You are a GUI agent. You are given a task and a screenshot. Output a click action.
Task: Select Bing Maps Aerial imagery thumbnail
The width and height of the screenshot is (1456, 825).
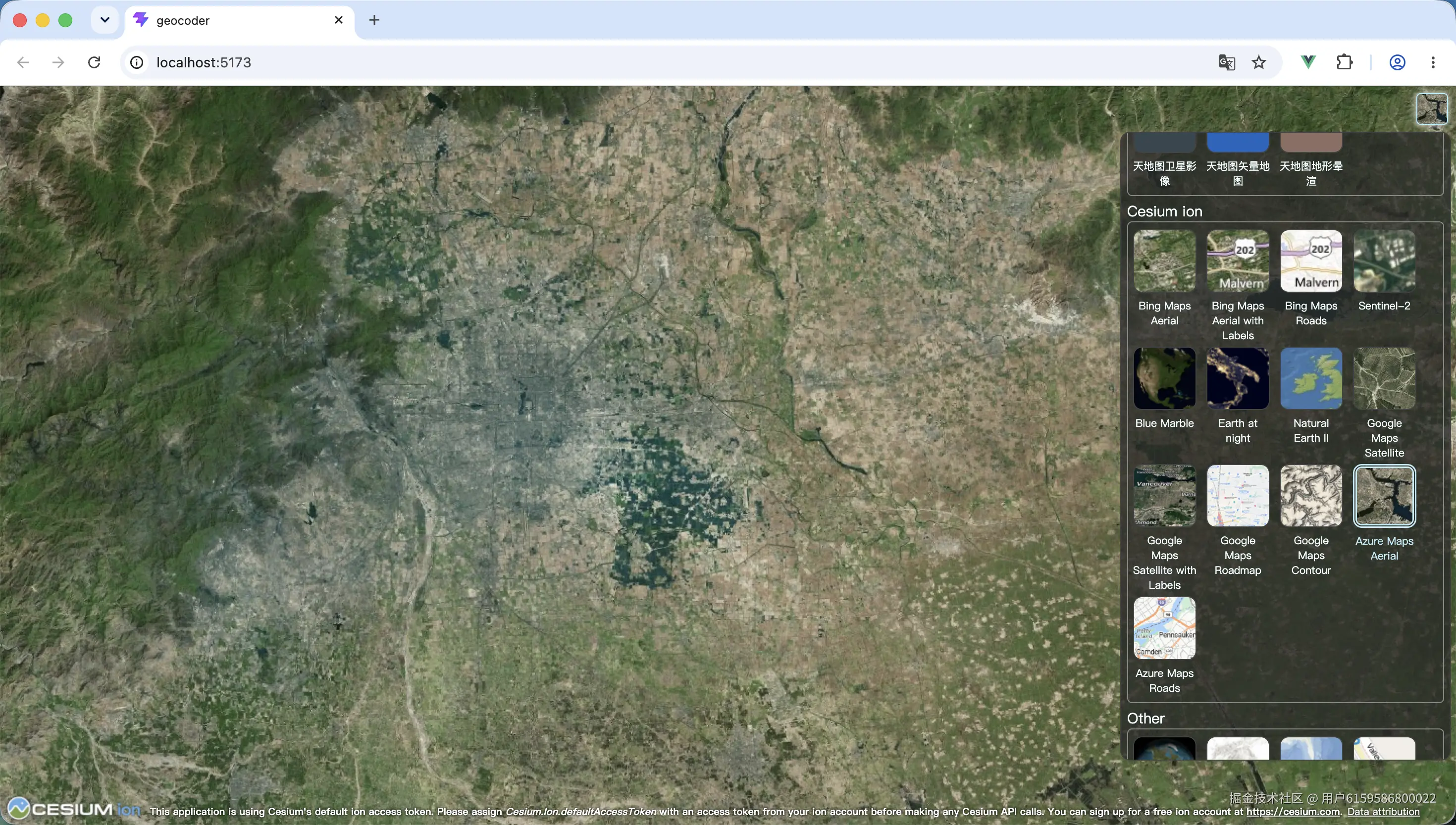pyautogui.click(x=1164, y=261)
